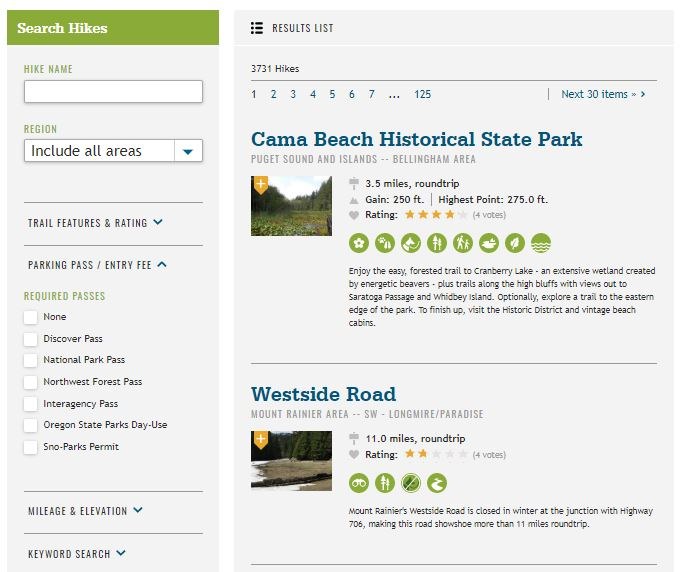Check the Discover Pass checkbox

coord(31,339)
